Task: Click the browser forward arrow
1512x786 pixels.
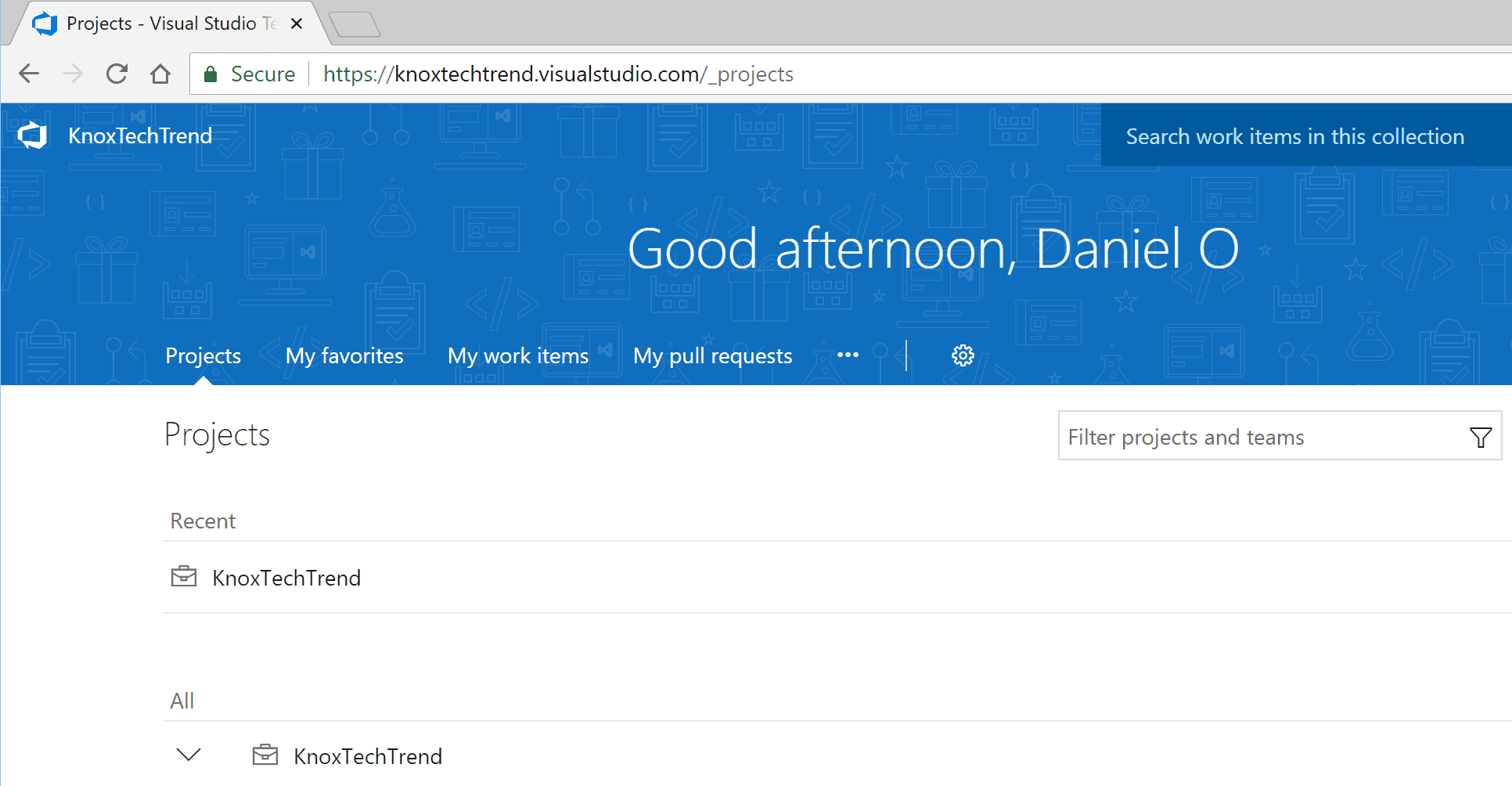Action: coord(73,74)
